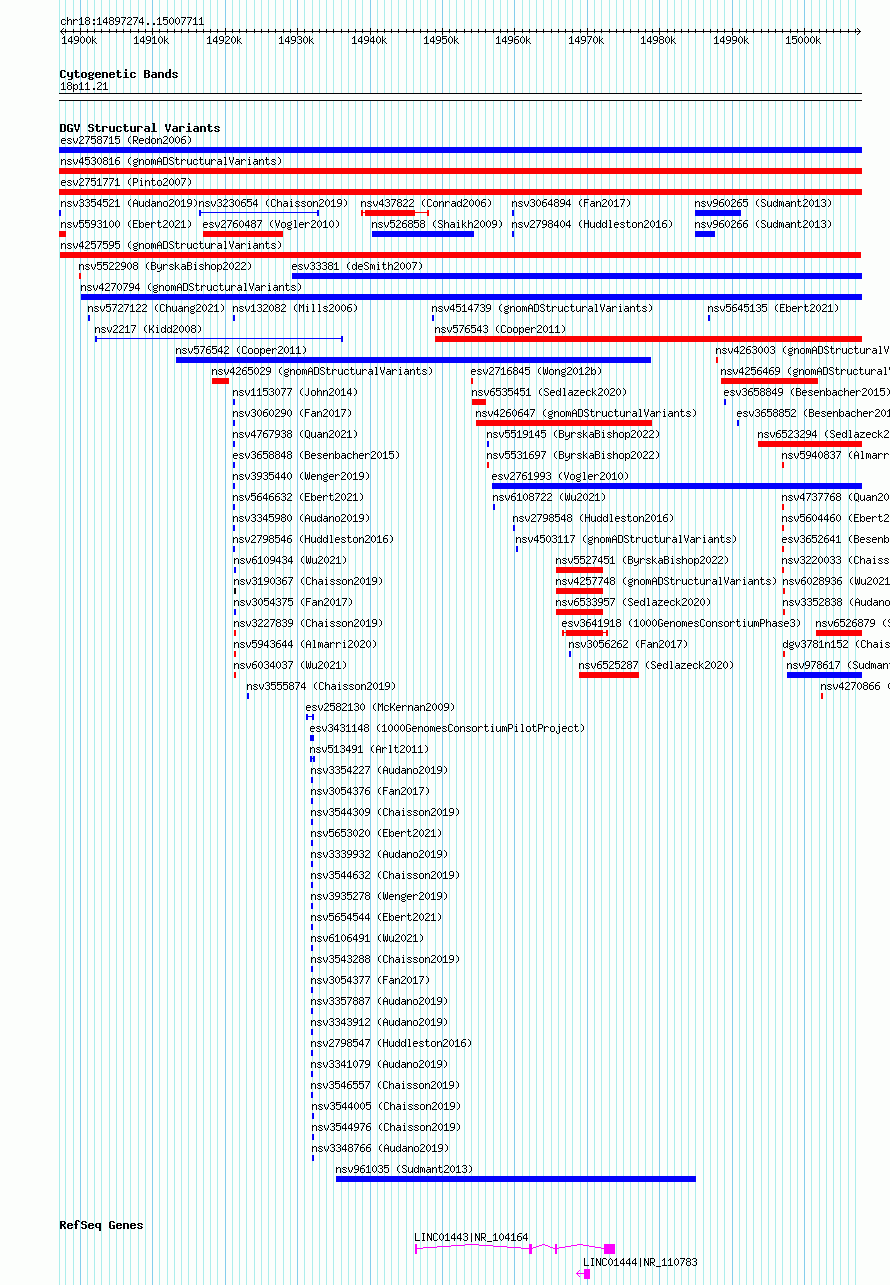Click the LINC01444|NR_110783 gene label
This screenshot has height=1285, width=890.
click(640, 1262)
